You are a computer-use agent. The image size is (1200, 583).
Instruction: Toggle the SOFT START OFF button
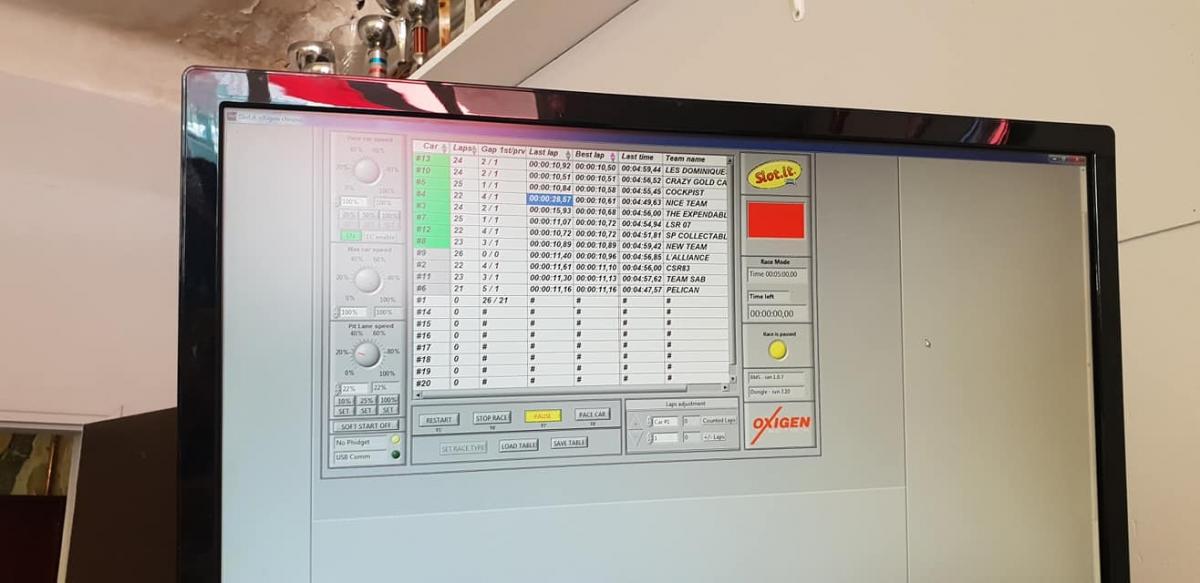pos(364,425)
